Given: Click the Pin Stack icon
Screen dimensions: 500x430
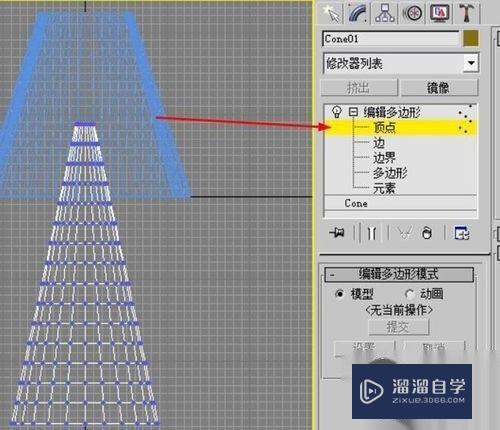Looking at the screenshot, I should click(337, 232).
